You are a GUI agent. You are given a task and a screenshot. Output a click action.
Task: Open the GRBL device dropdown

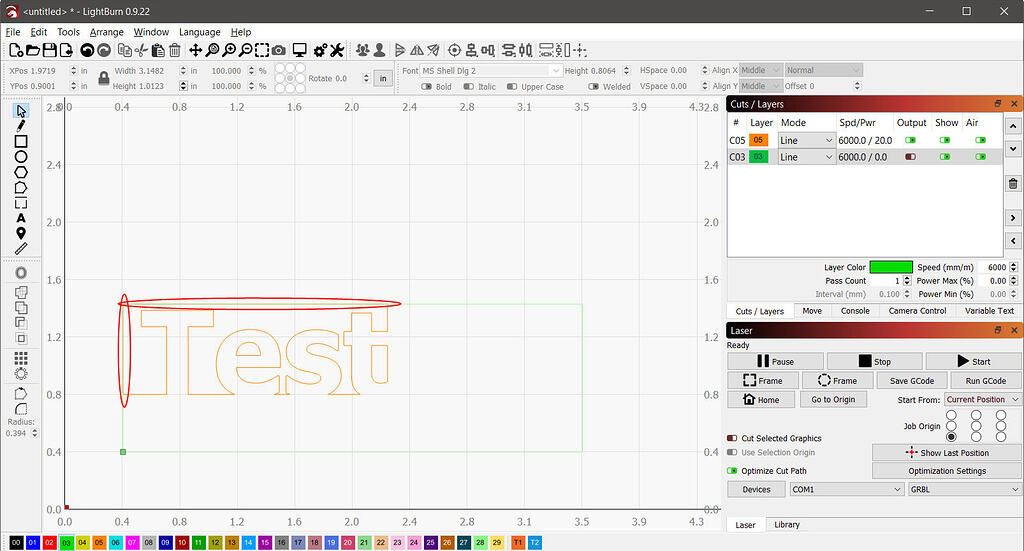coord(962,489)
